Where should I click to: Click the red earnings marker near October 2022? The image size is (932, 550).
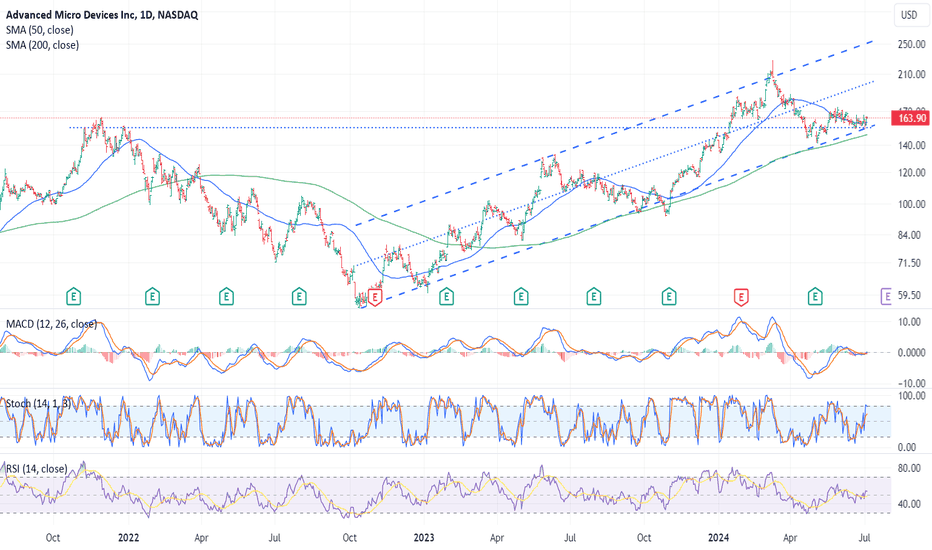coord(375,297)
